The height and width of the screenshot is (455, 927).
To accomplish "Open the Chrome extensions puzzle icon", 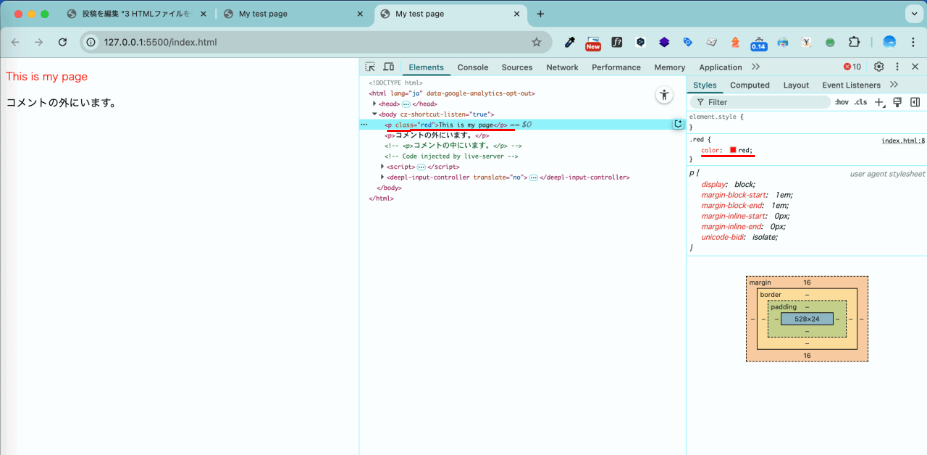I will 854,43.
